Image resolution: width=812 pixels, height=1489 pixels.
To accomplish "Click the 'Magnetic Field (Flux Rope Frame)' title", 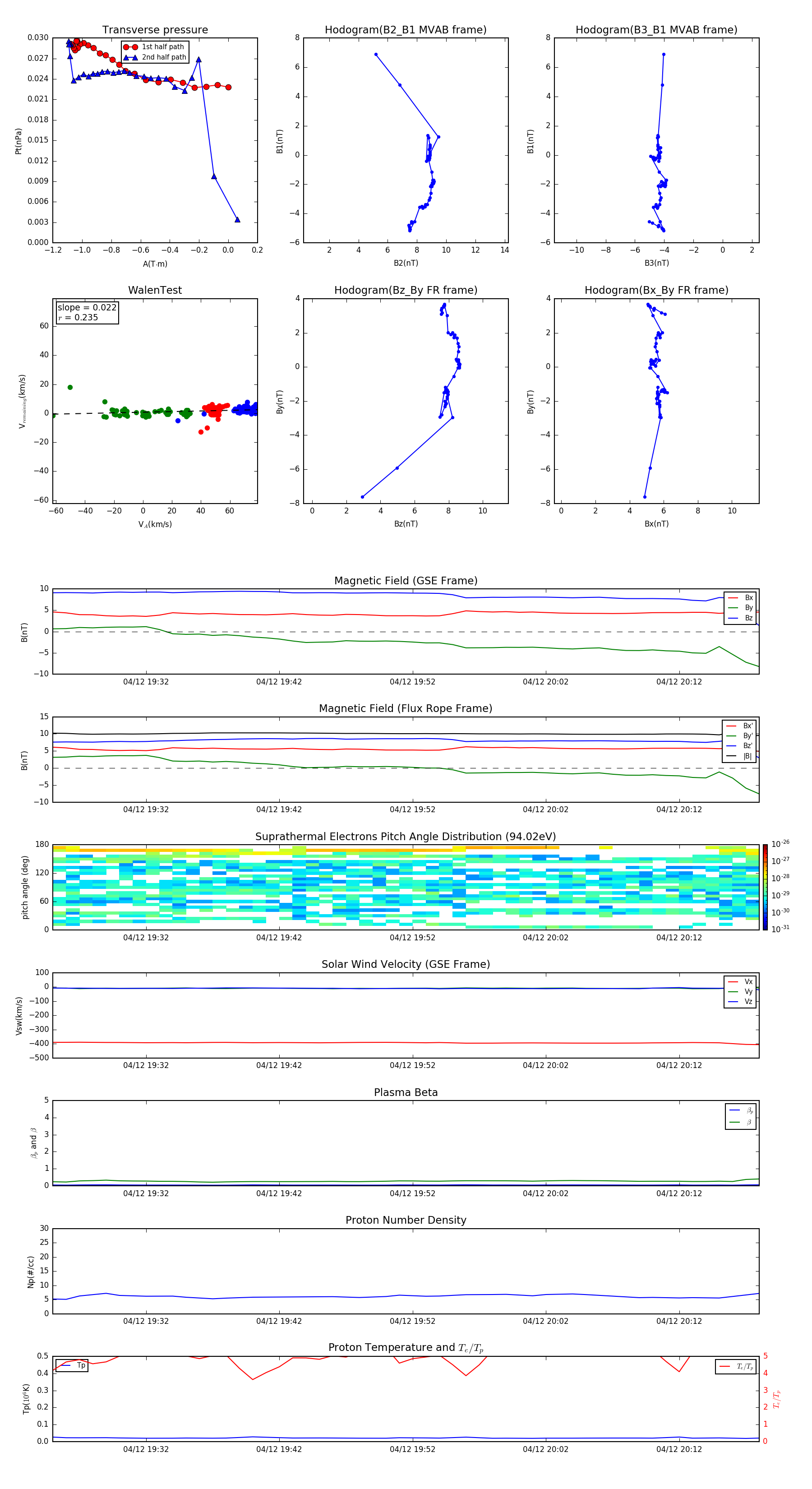I will pyautogui.click(x=406, y=709).
